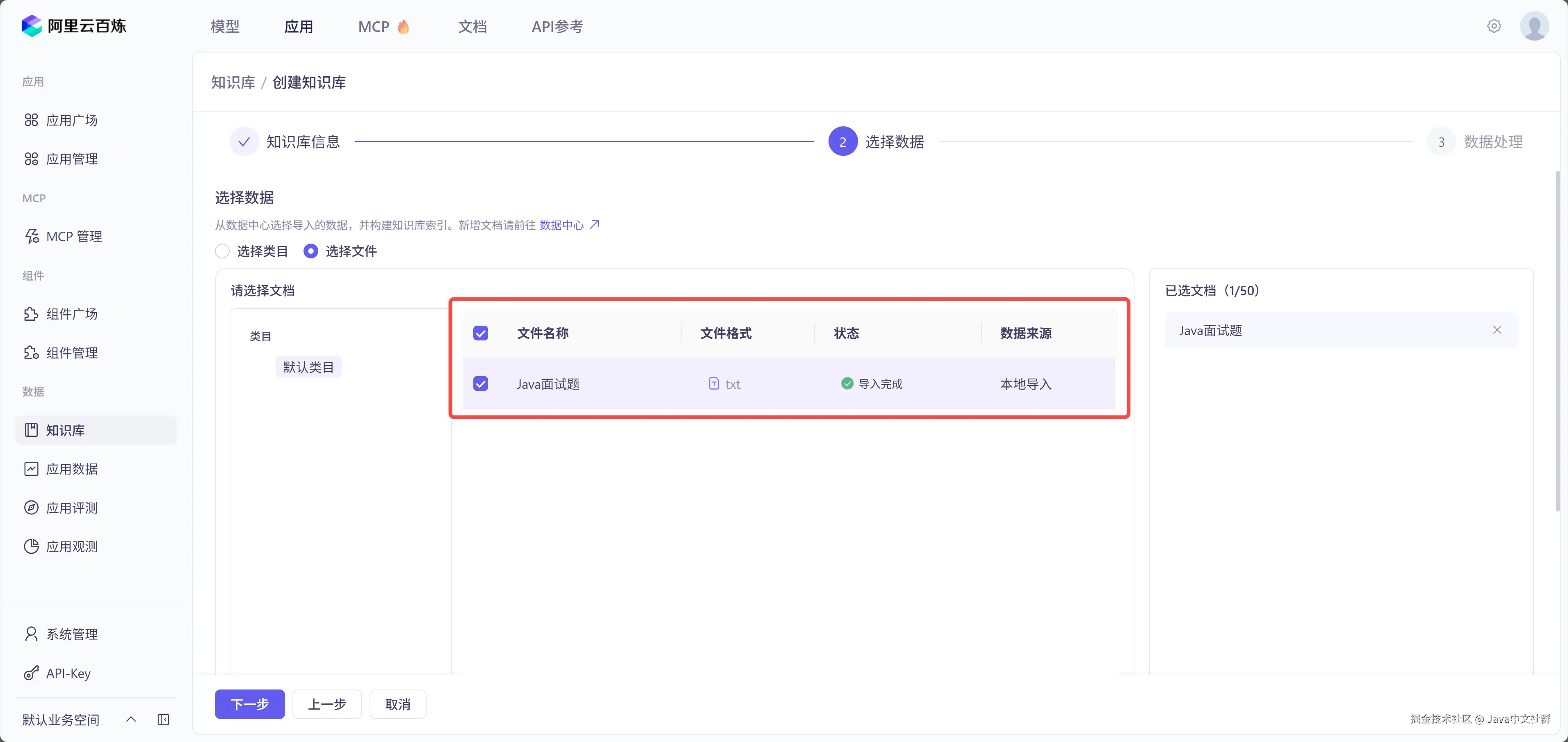Open 组件广场 from the sidebar
This screenshot has height=742, width=1568.
pyautogui.click(x=71, y=313)
